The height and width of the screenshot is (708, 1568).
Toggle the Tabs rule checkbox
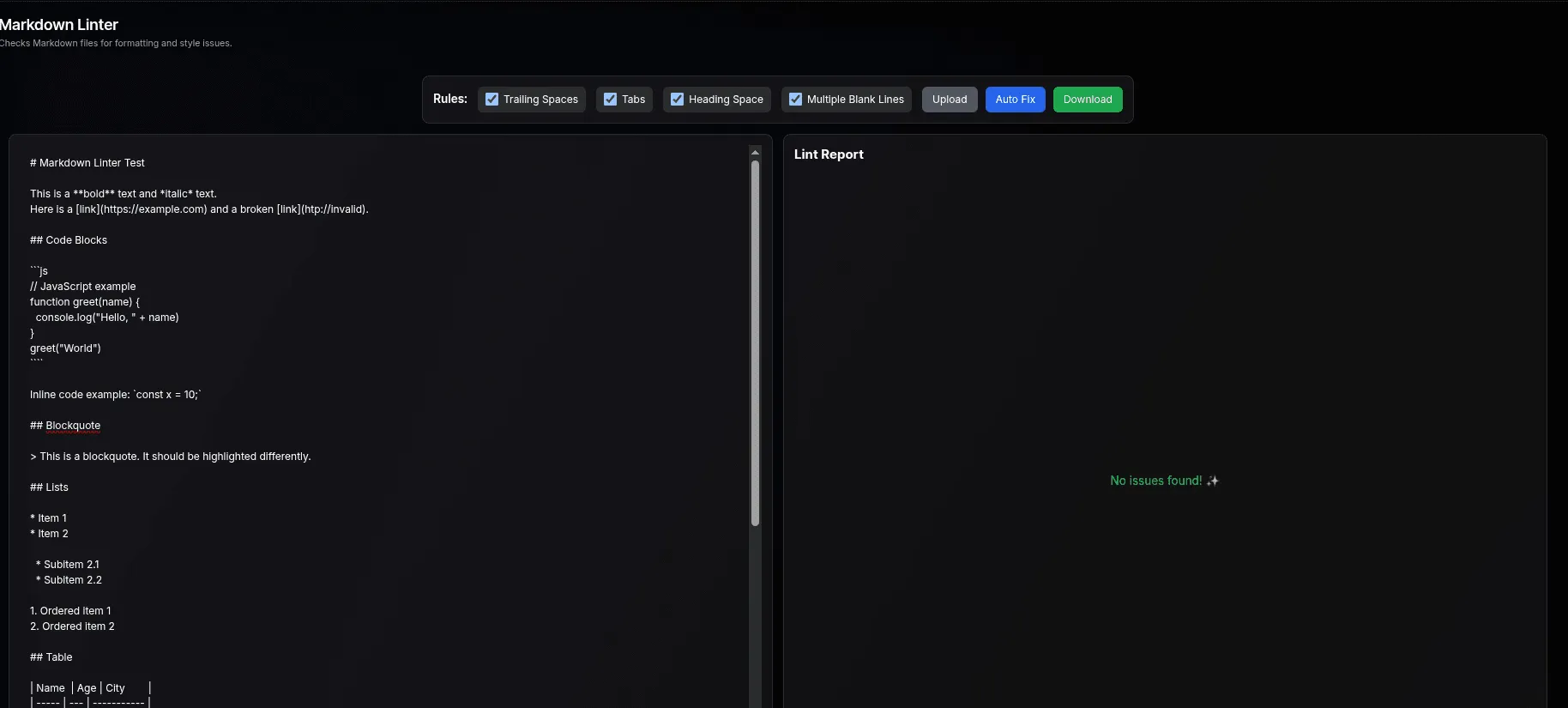(610, 100)
